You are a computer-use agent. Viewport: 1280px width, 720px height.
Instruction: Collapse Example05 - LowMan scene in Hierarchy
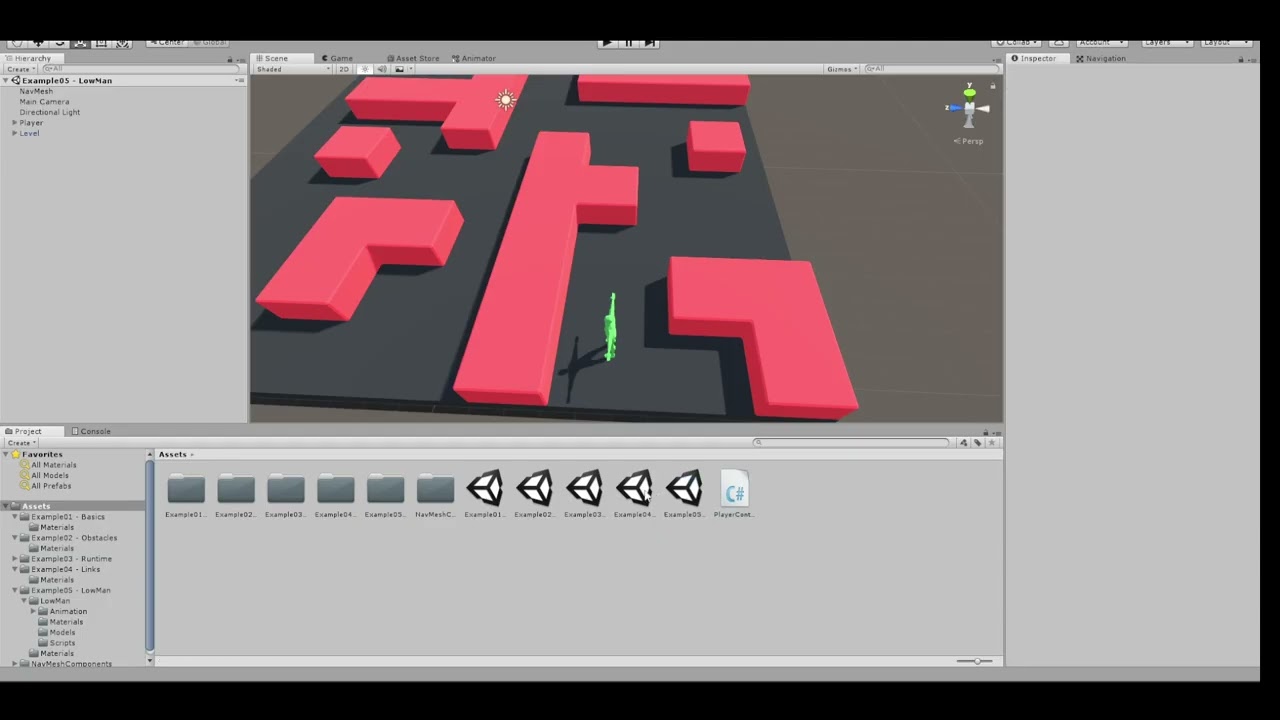[6, 80]
